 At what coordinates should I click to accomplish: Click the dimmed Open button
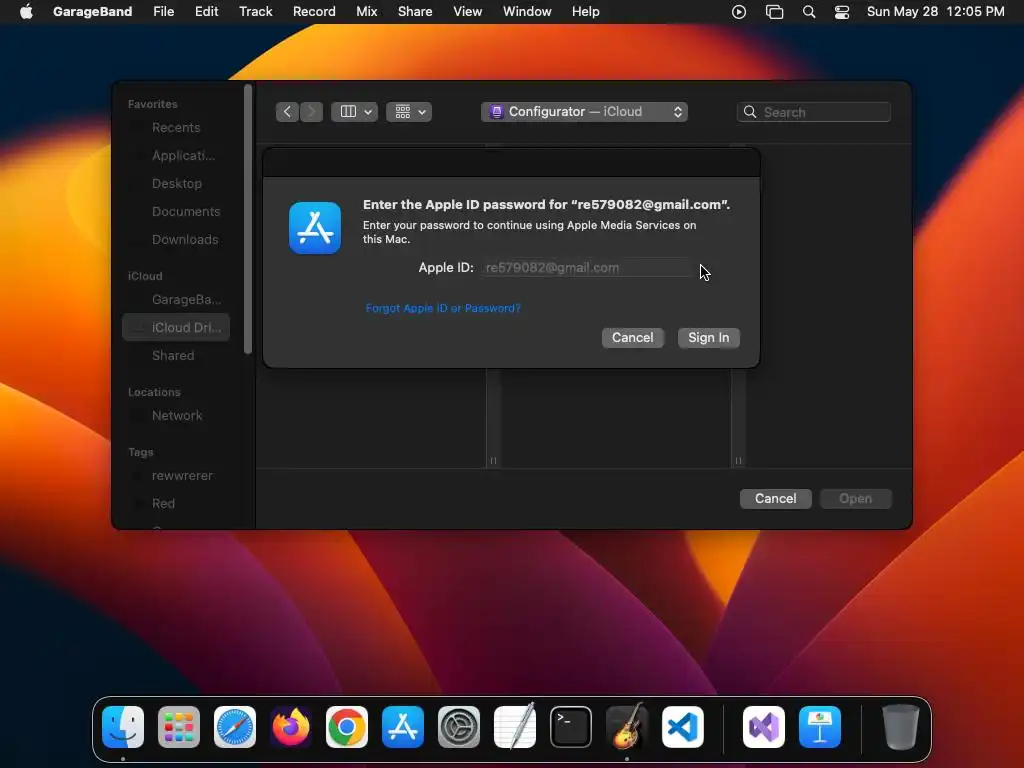[x=855, y=498]
